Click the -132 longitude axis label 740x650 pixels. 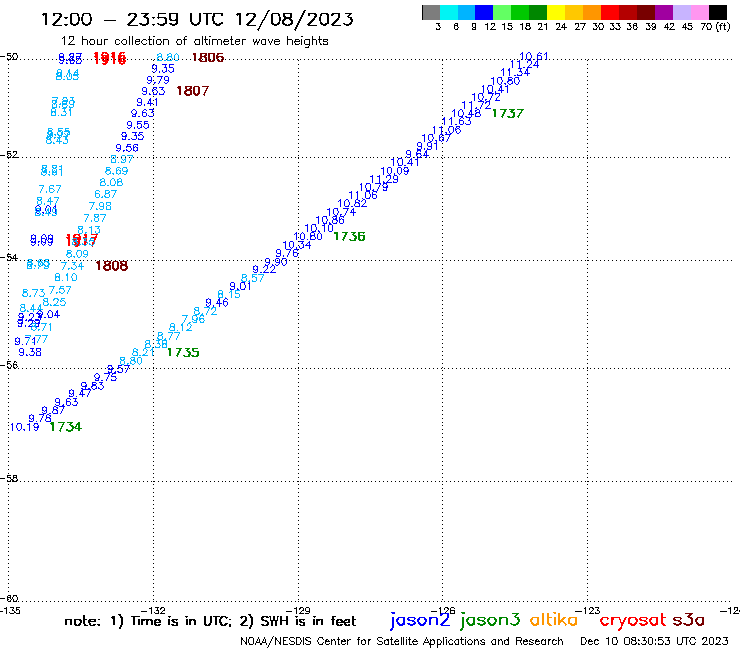click(153, 611)
